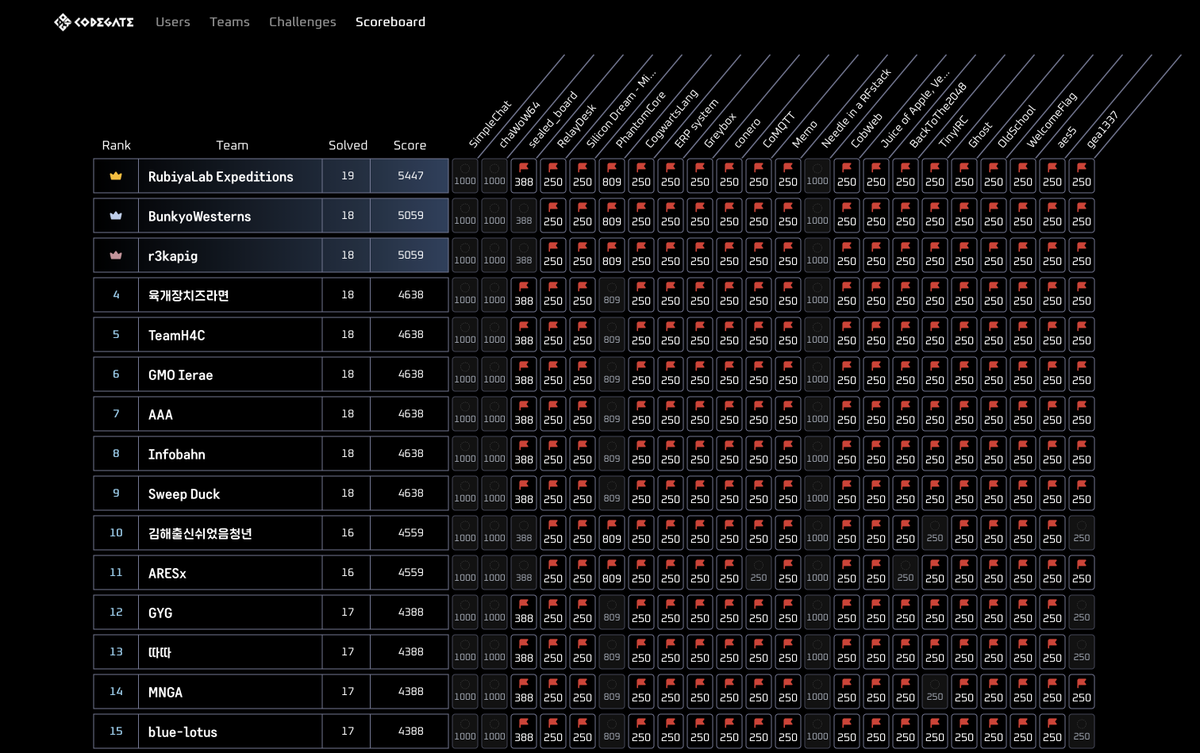1200x753 pixels.
Task: Select the Needle in a RFstack column header
Action: pos(856,109)
